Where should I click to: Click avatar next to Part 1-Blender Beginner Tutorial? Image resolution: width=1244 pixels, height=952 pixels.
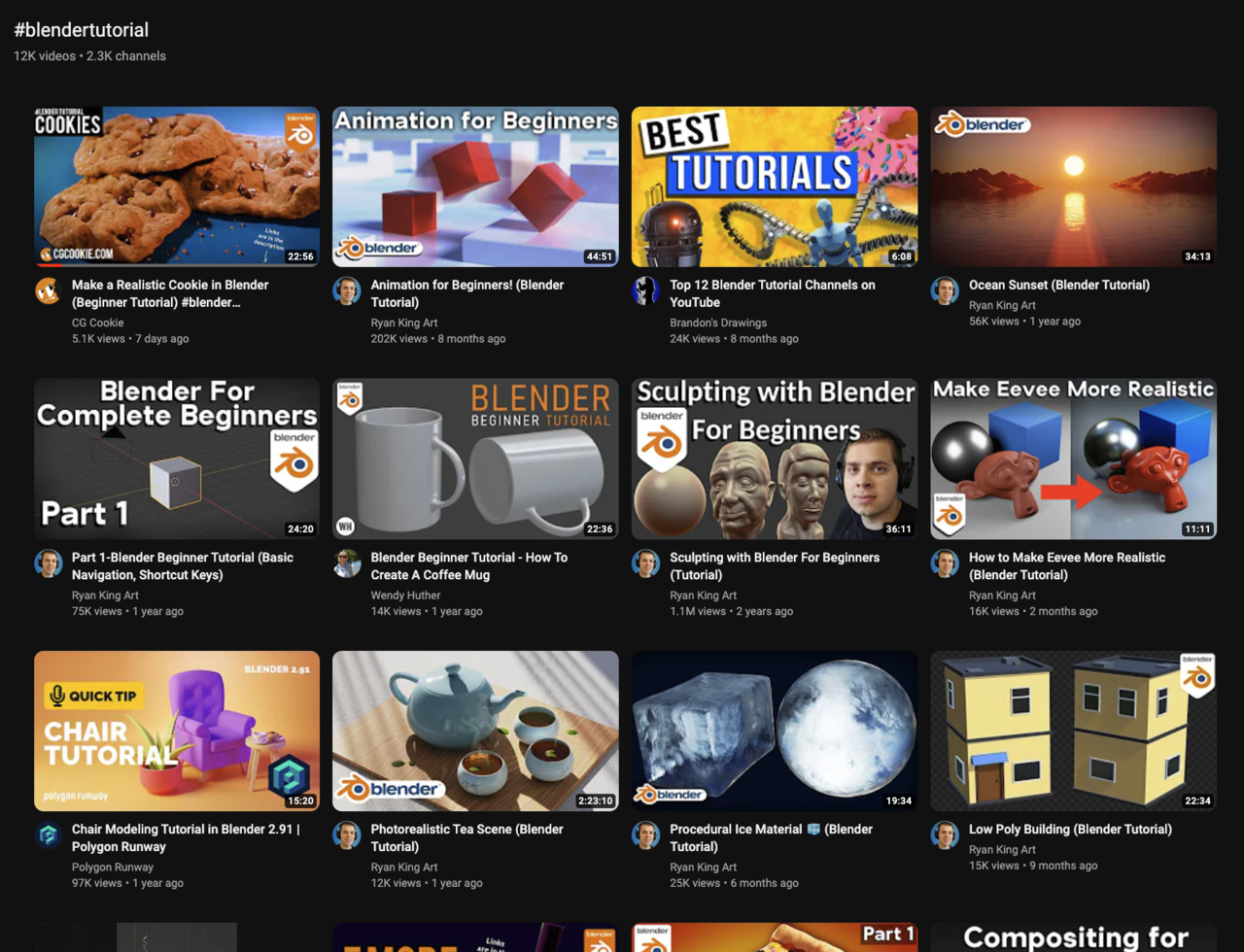[x=49, y=563]
